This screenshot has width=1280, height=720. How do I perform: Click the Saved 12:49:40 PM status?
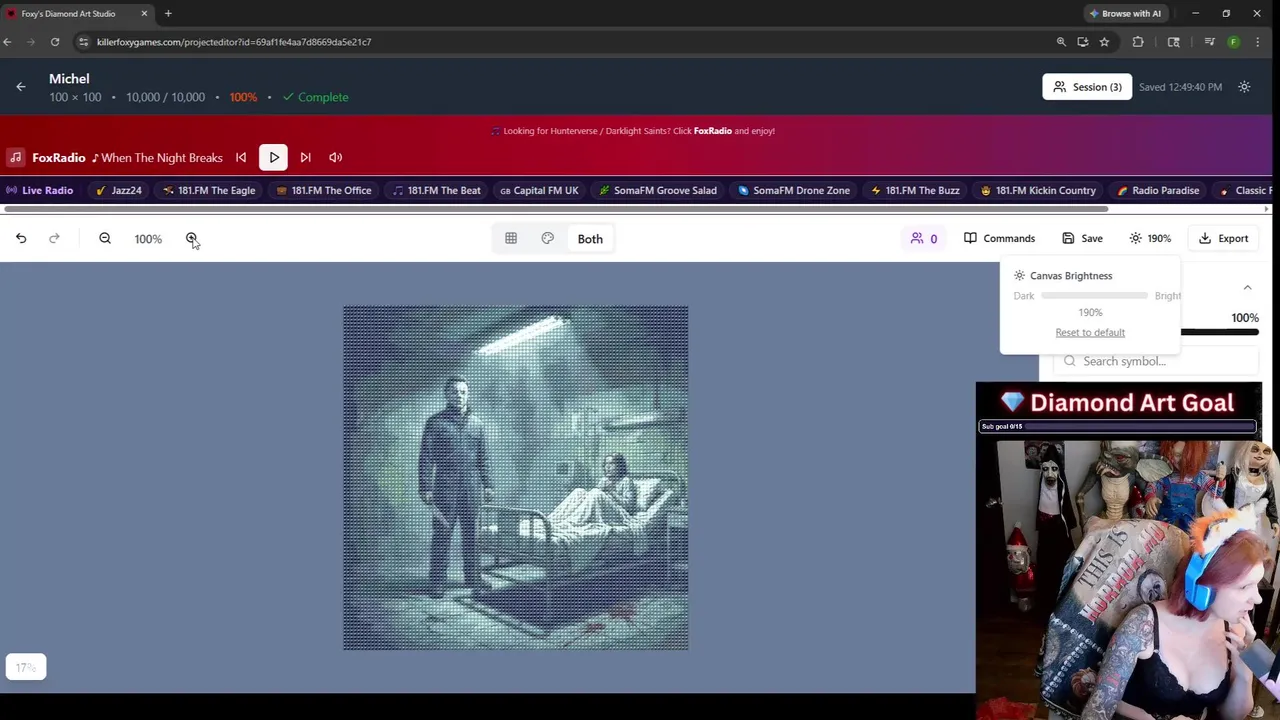(1180, 87)
